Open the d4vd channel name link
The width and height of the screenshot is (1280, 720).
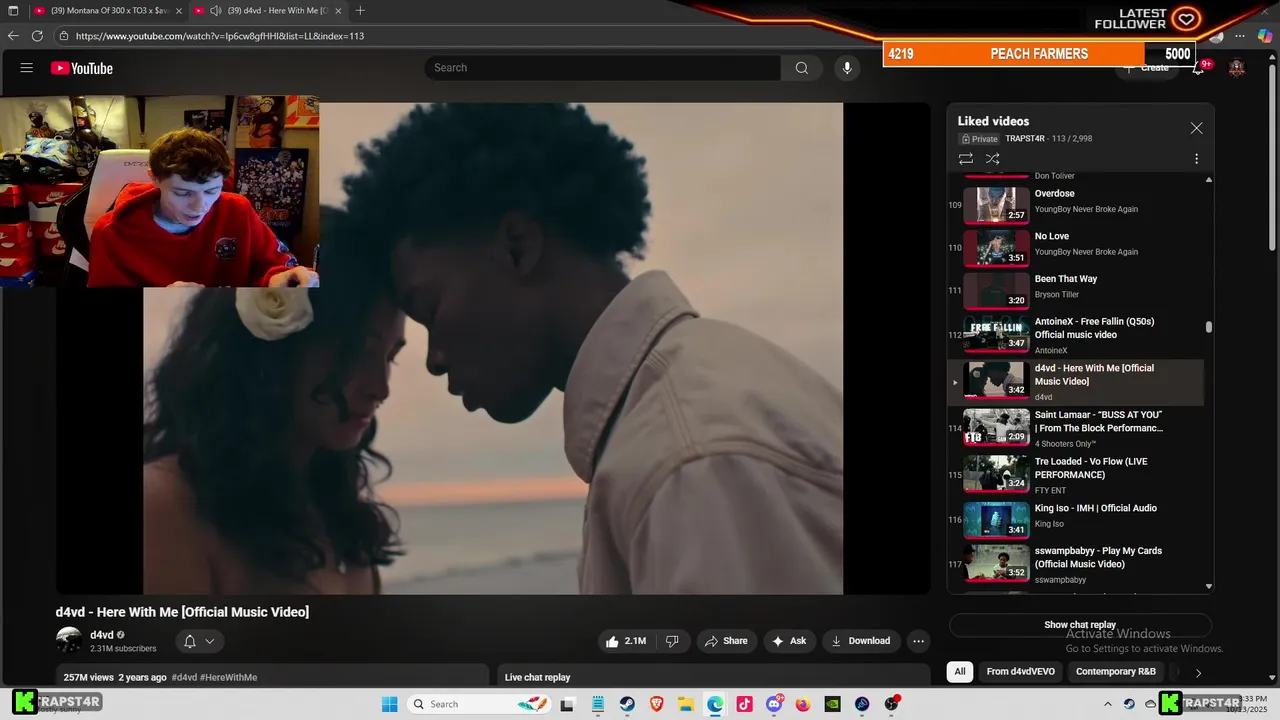102,635
